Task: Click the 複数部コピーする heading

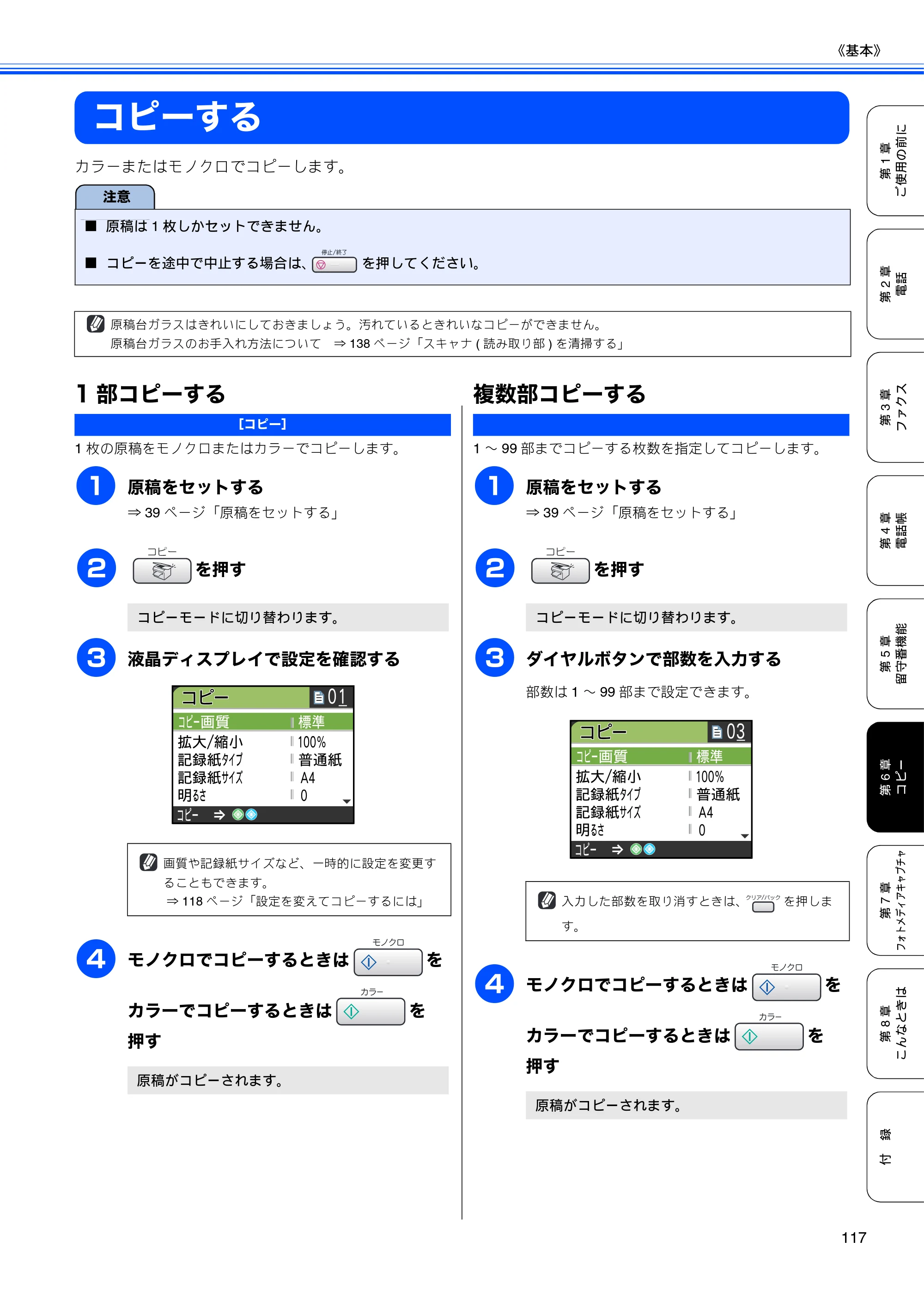Action: [x=559, y=394]
